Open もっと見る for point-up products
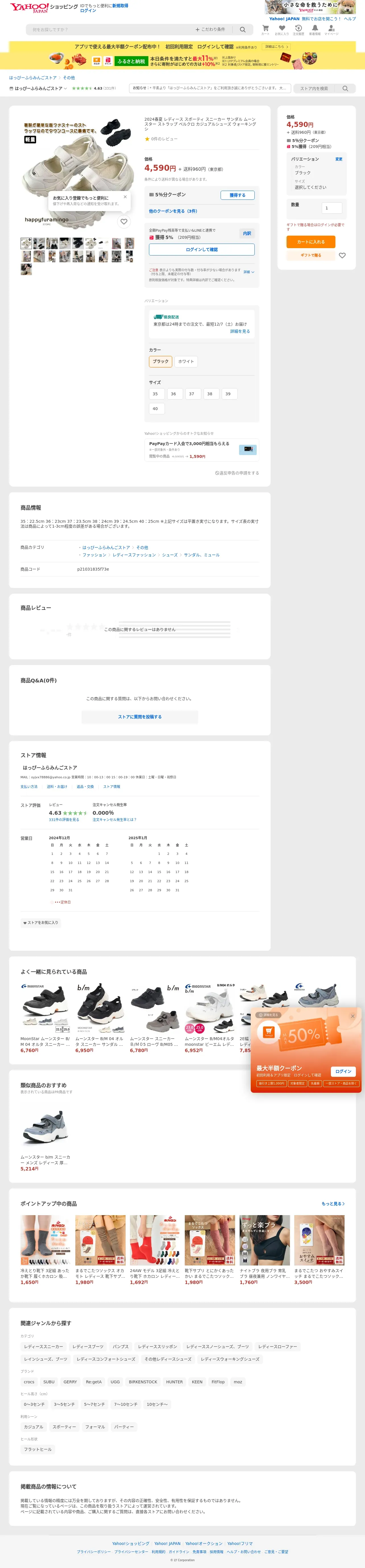365x1568 pixels. [333, 1203]
